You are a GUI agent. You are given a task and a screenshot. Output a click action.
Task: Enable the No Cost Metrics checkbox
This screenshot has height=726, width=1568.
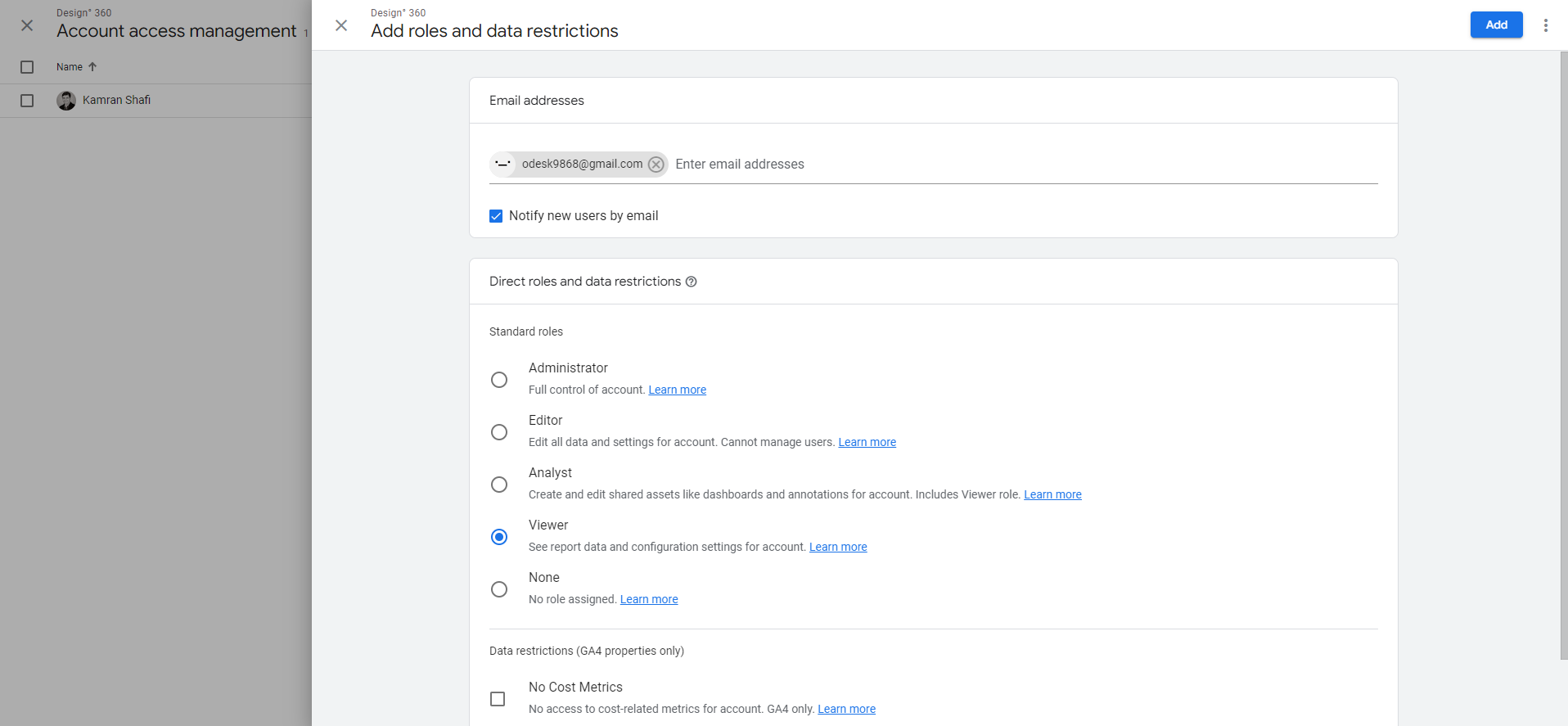(x=498, y=699)
